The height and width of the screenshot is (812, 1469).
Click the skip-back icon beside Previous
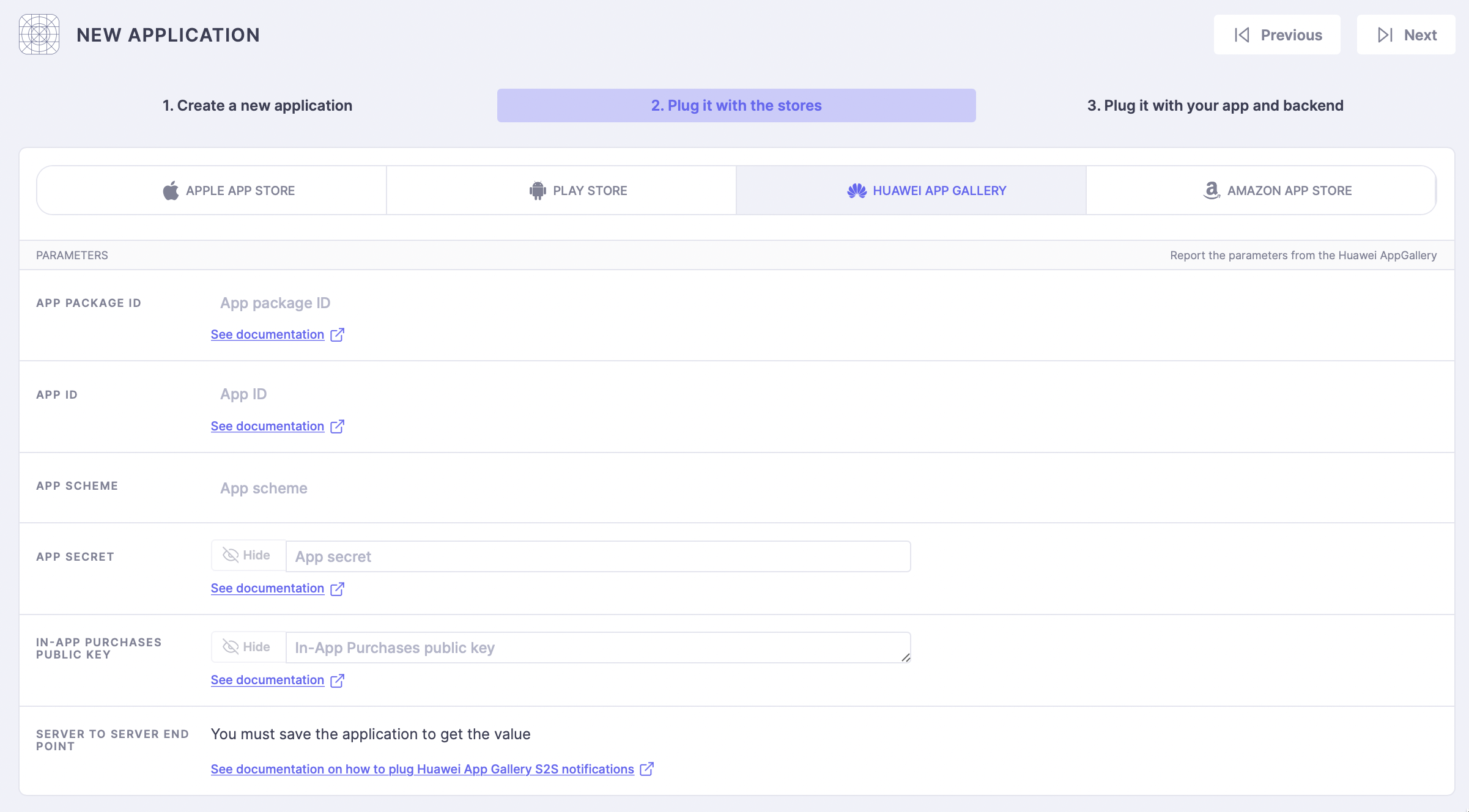(x=1242, y=35)
